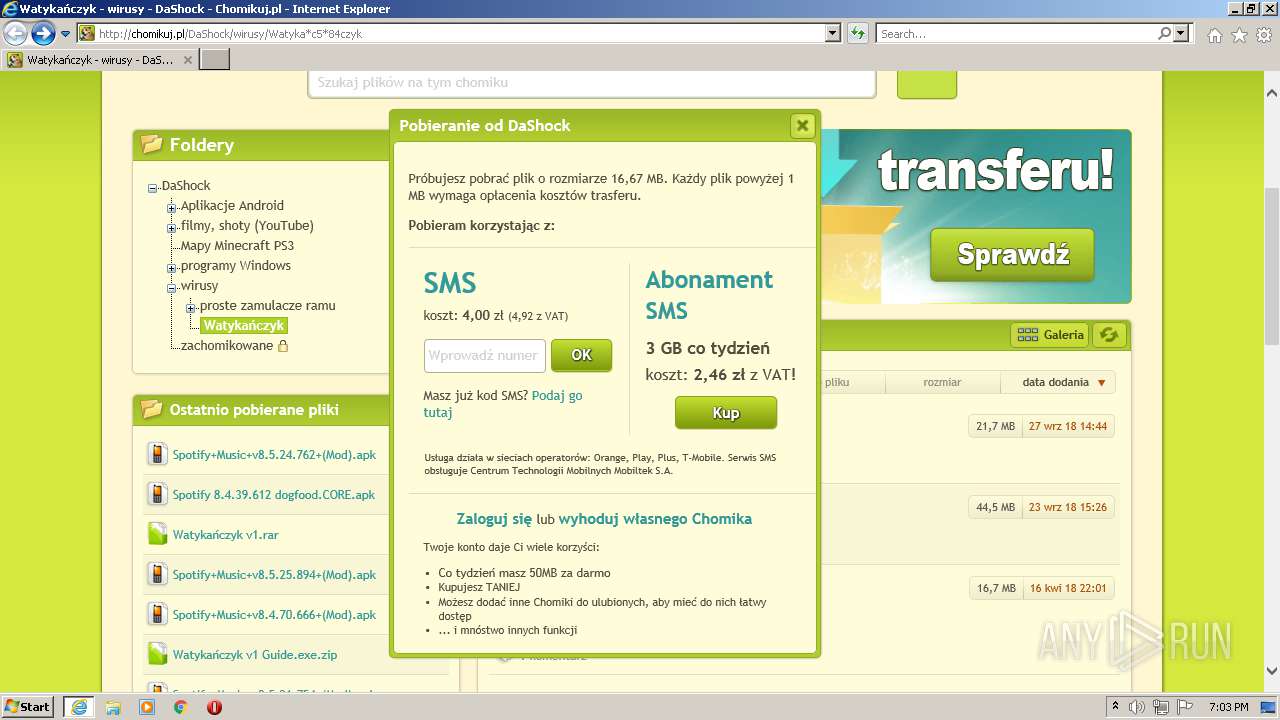Select the Watykańczyk folder
Viewport: 1280px width, 720px height.
pyautogui.click(x=244, y=325)
